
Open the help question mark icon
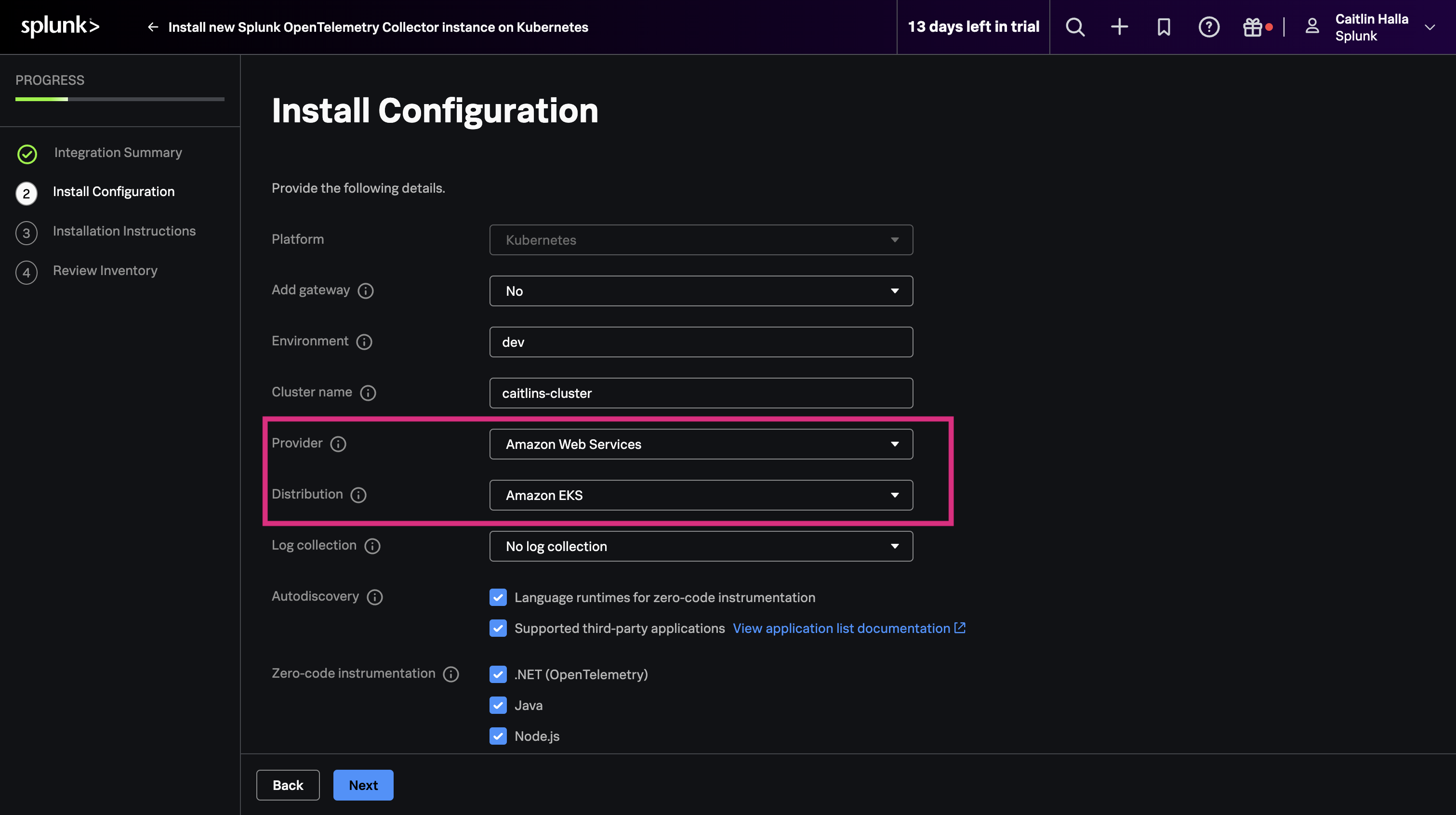point(1208,26)
